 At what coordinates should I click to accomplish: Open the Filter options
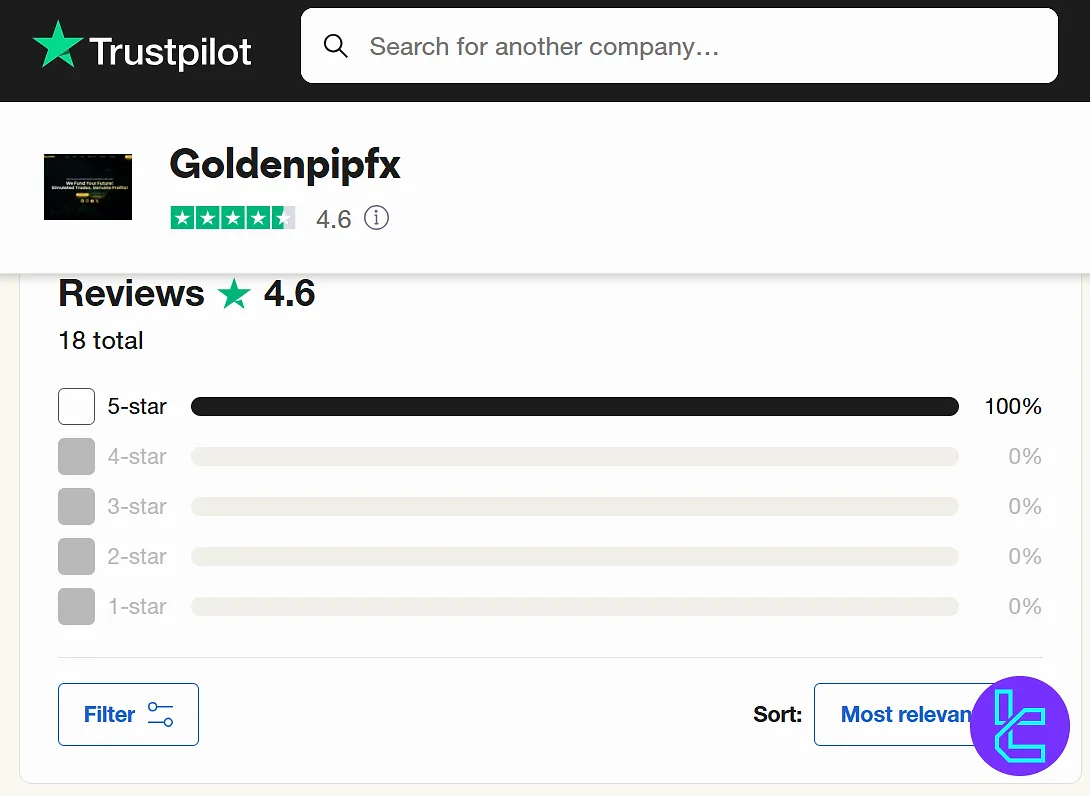pyautogui.click(x=128, y=713)
